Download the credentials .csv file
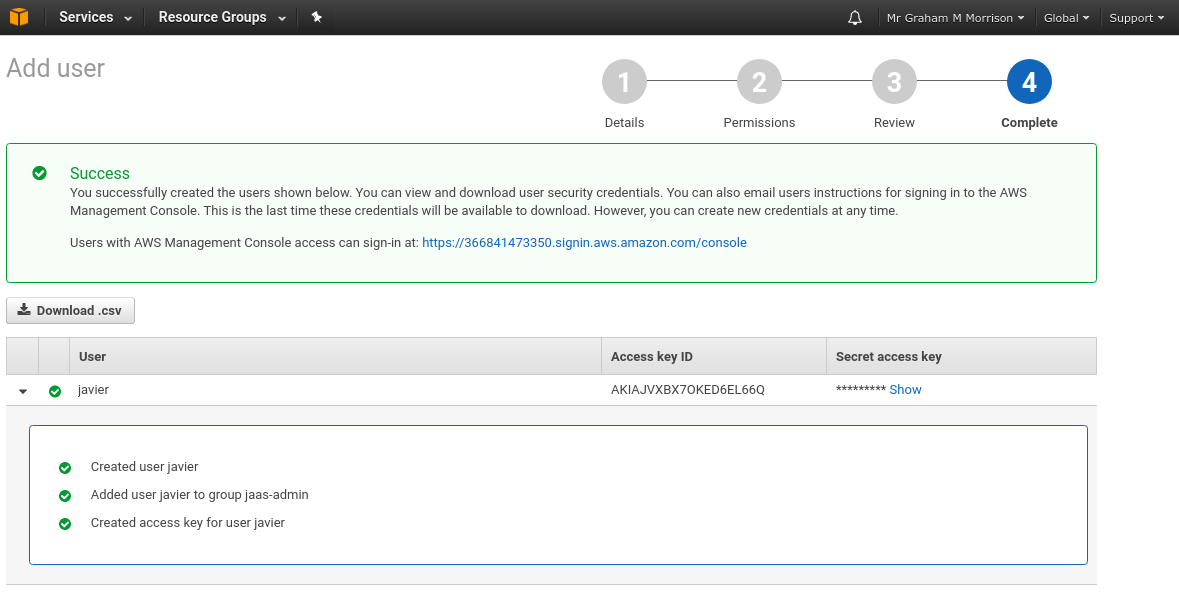Screen dimensions: 1179x602 coord(71,310)
